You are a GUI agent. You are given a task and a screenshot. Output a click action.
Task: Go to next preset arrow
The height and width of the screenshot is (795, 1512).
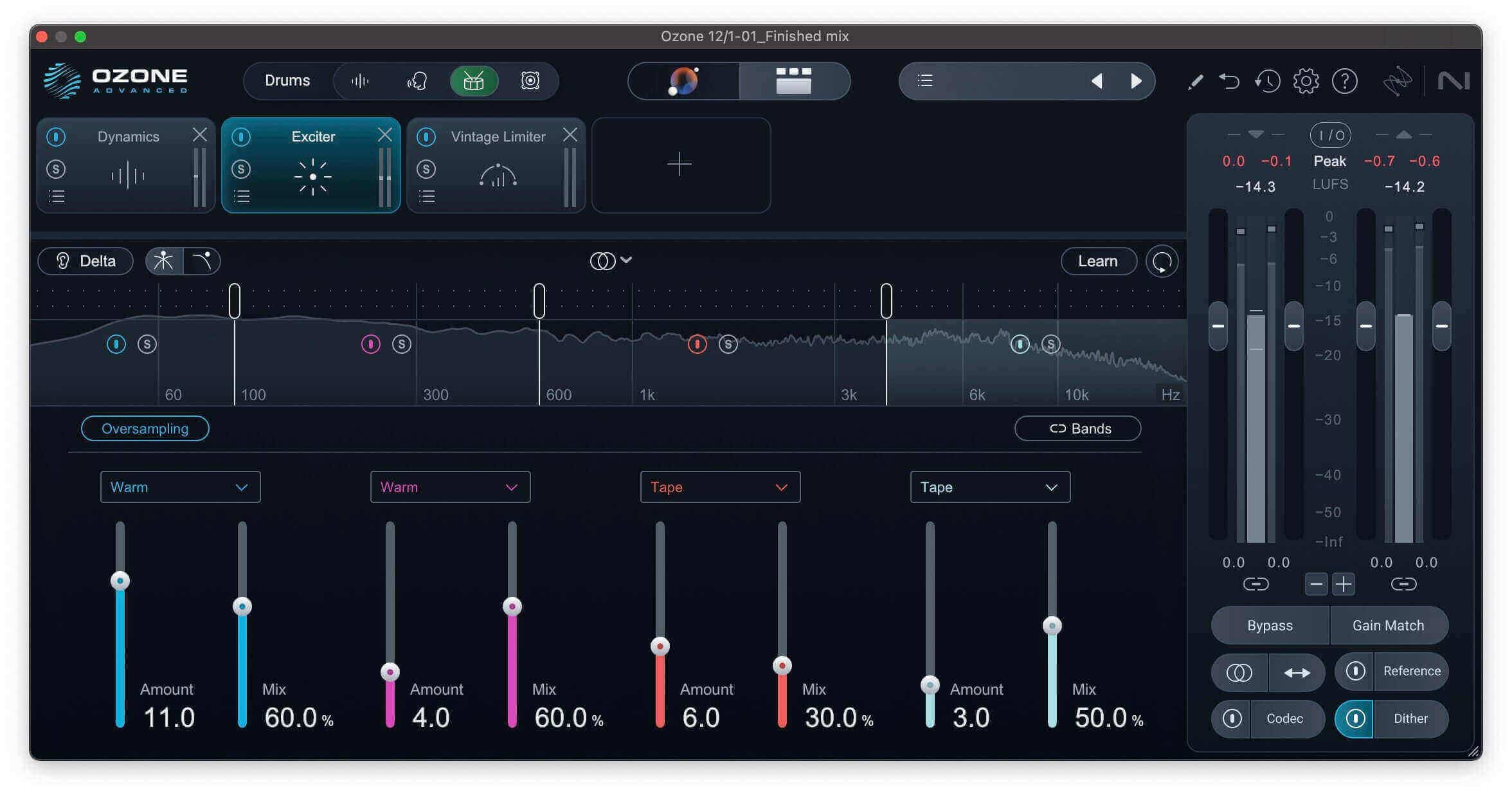[1136, 81]
